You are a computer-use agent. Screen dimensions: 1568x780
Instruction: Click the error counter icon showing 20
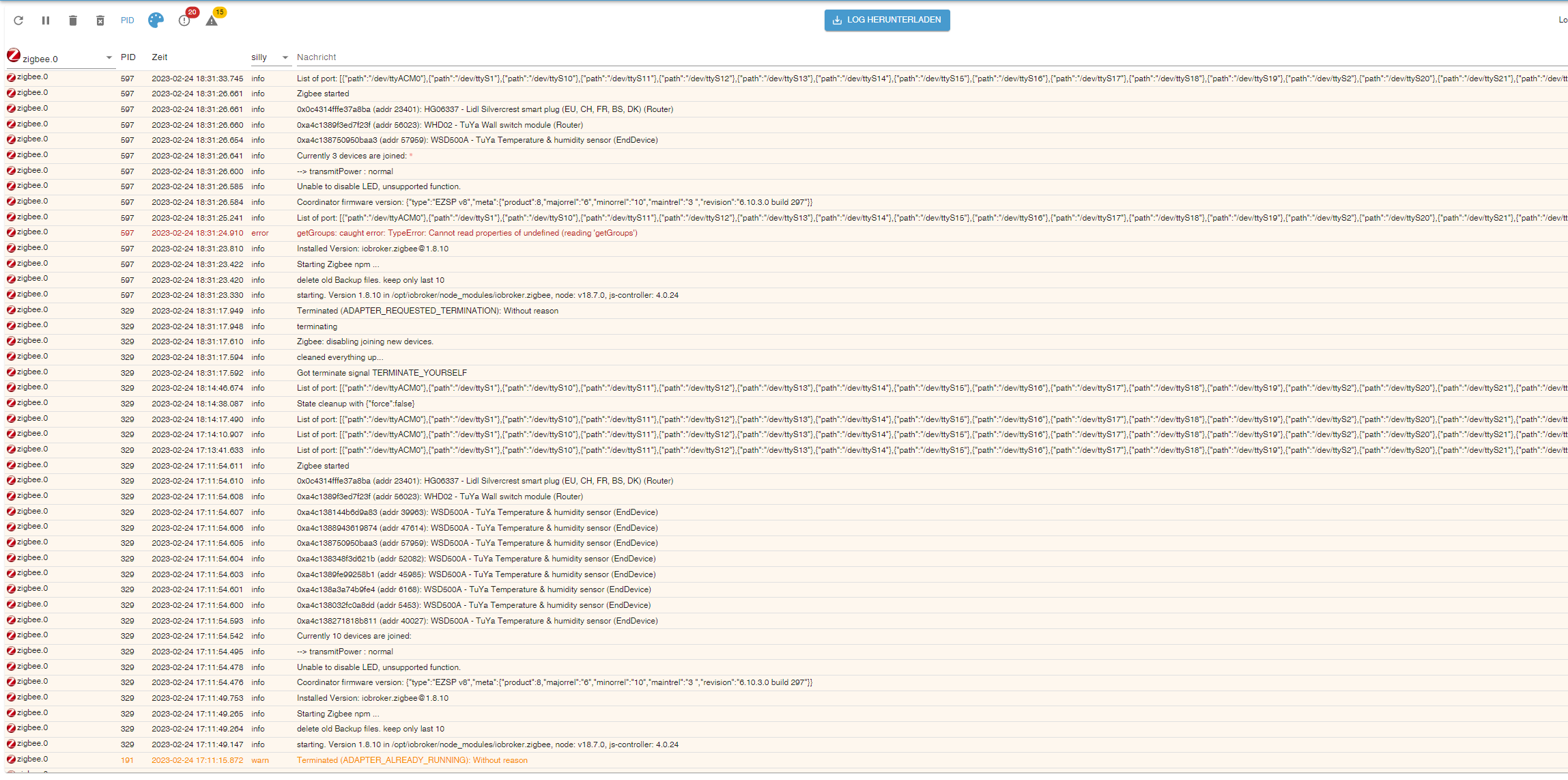(184, 20)
